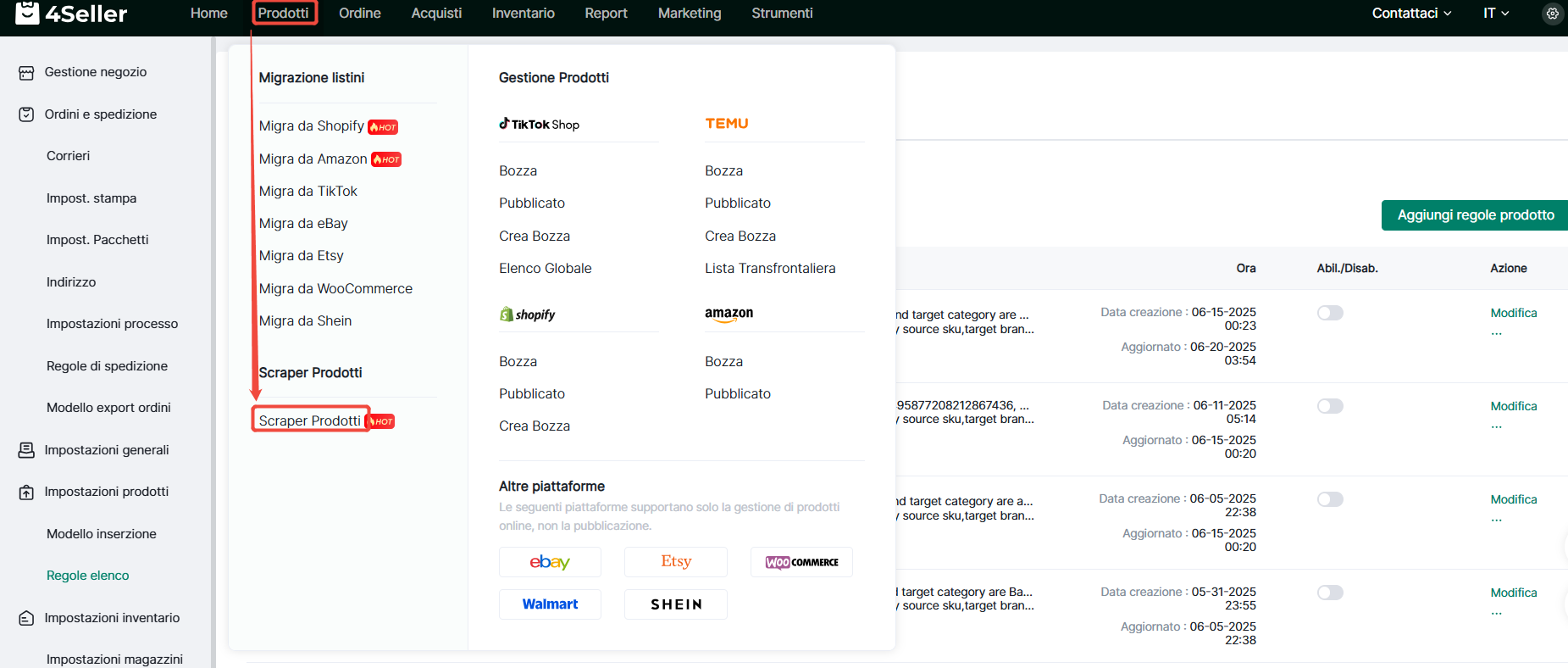
Task: Click the Impostazioni inventario icon
Action: (x=26, y=618)
